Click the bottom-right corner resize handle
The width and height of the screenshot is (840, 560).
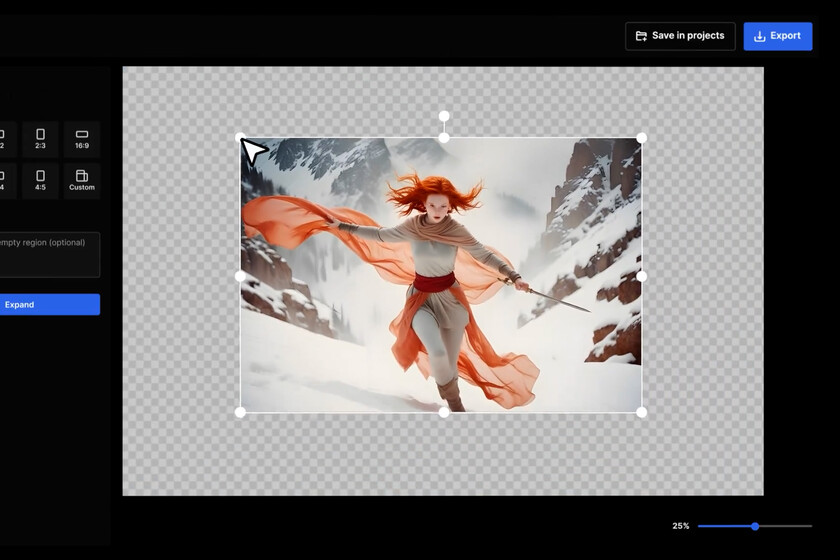(x=642, y=412)
